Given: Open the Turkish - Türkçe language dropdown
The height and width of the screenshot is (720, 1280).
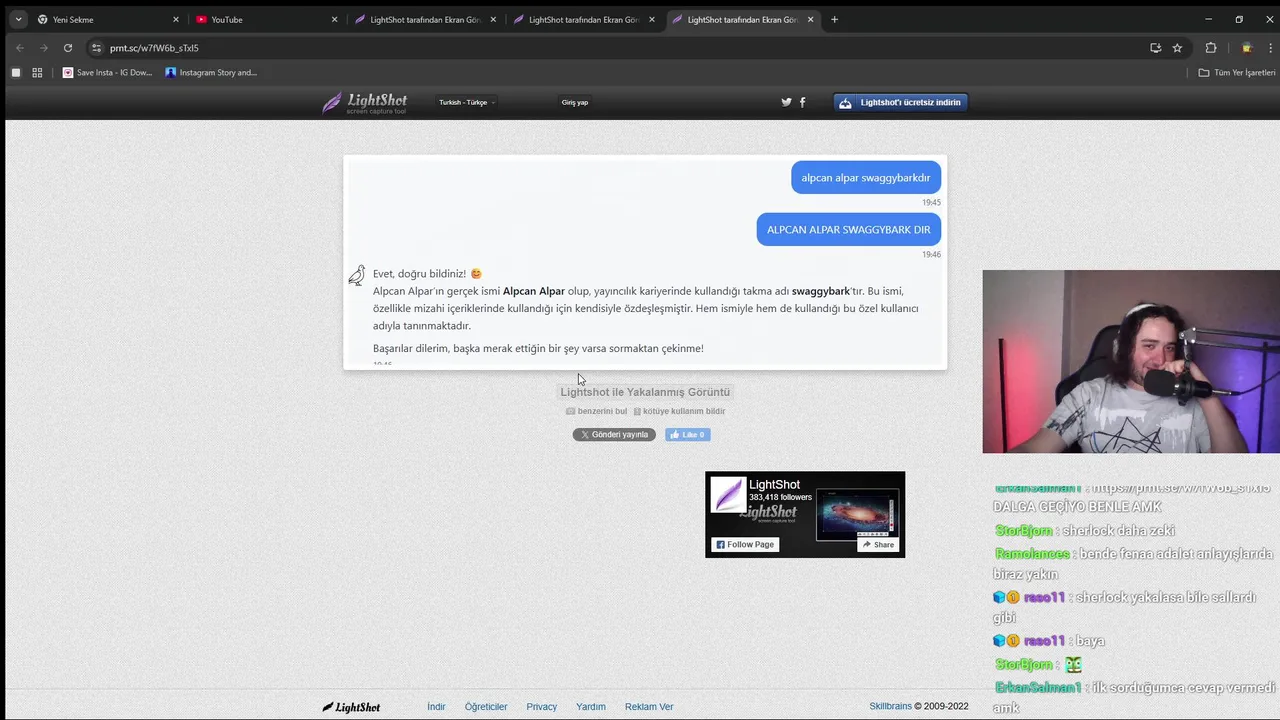Looking at the screenshot, I should click(x=467, y=102).
